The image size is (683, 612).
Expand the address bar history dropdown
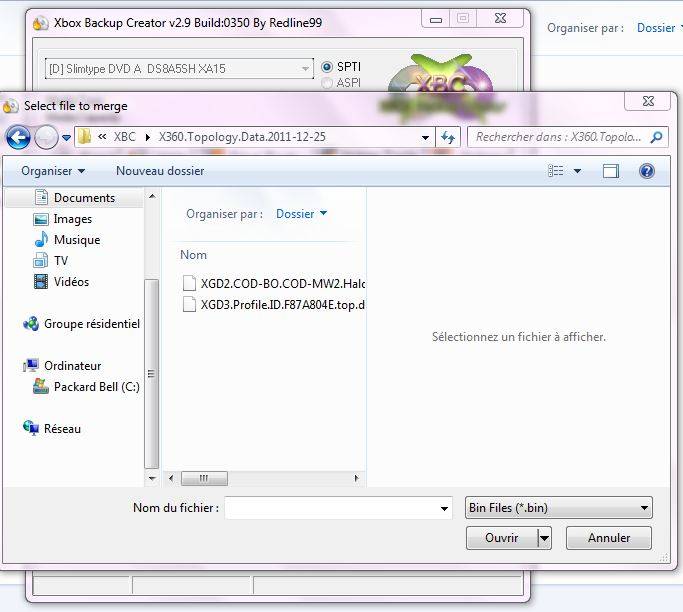click(425, 138)
